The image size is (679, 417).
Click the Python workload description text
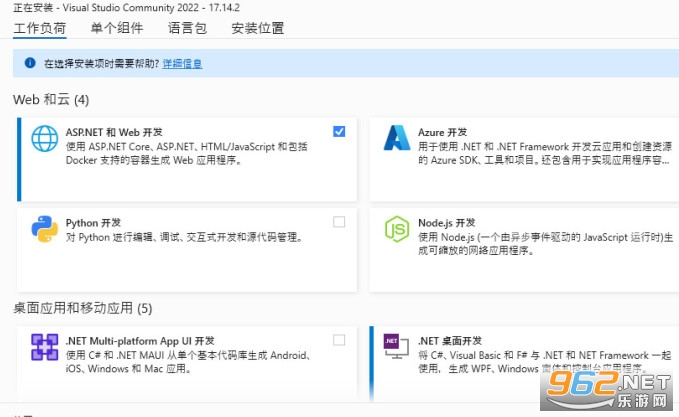tap(184, 237)
